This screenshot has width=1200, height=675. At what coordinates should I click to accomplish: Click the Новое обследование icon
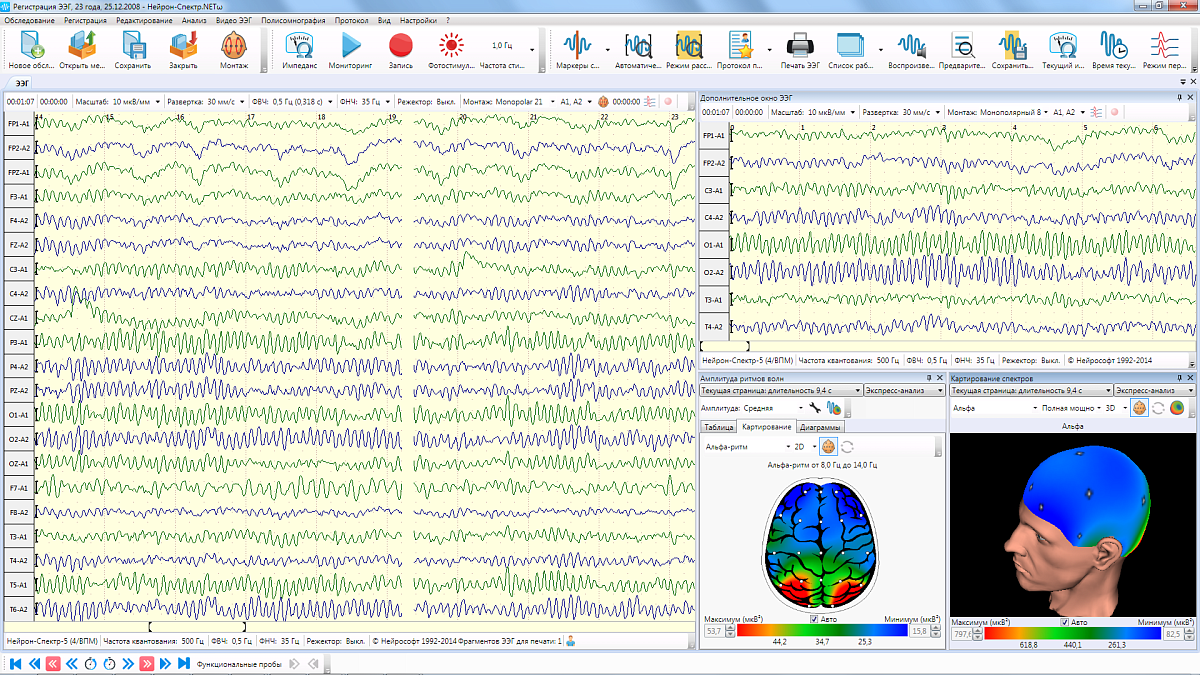point(32,46)
